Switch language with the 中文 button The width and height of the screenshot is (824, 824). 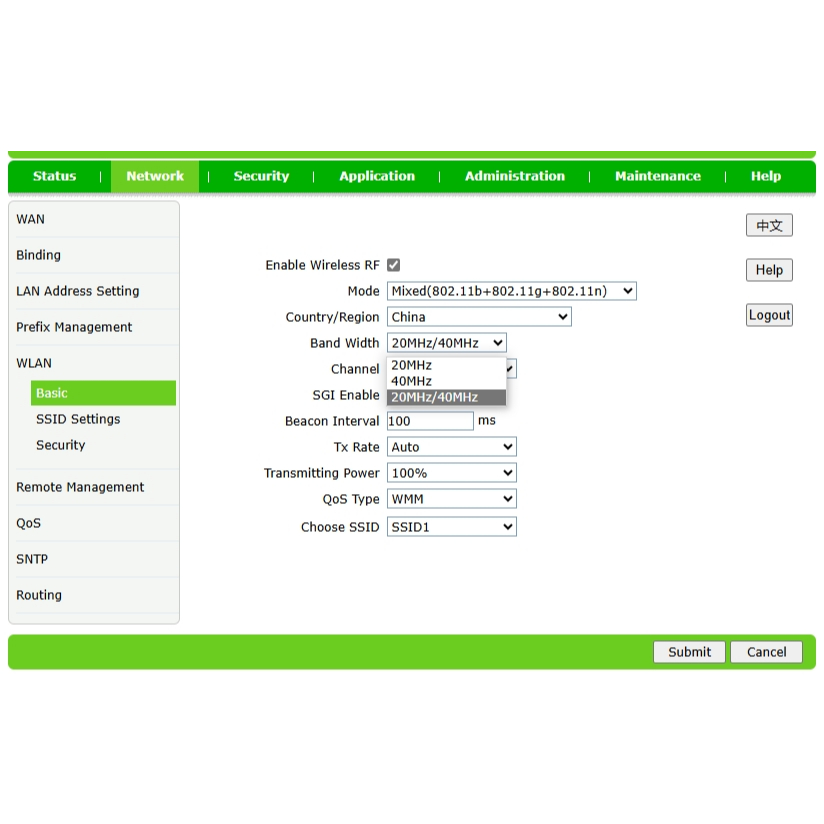point(769,226)
